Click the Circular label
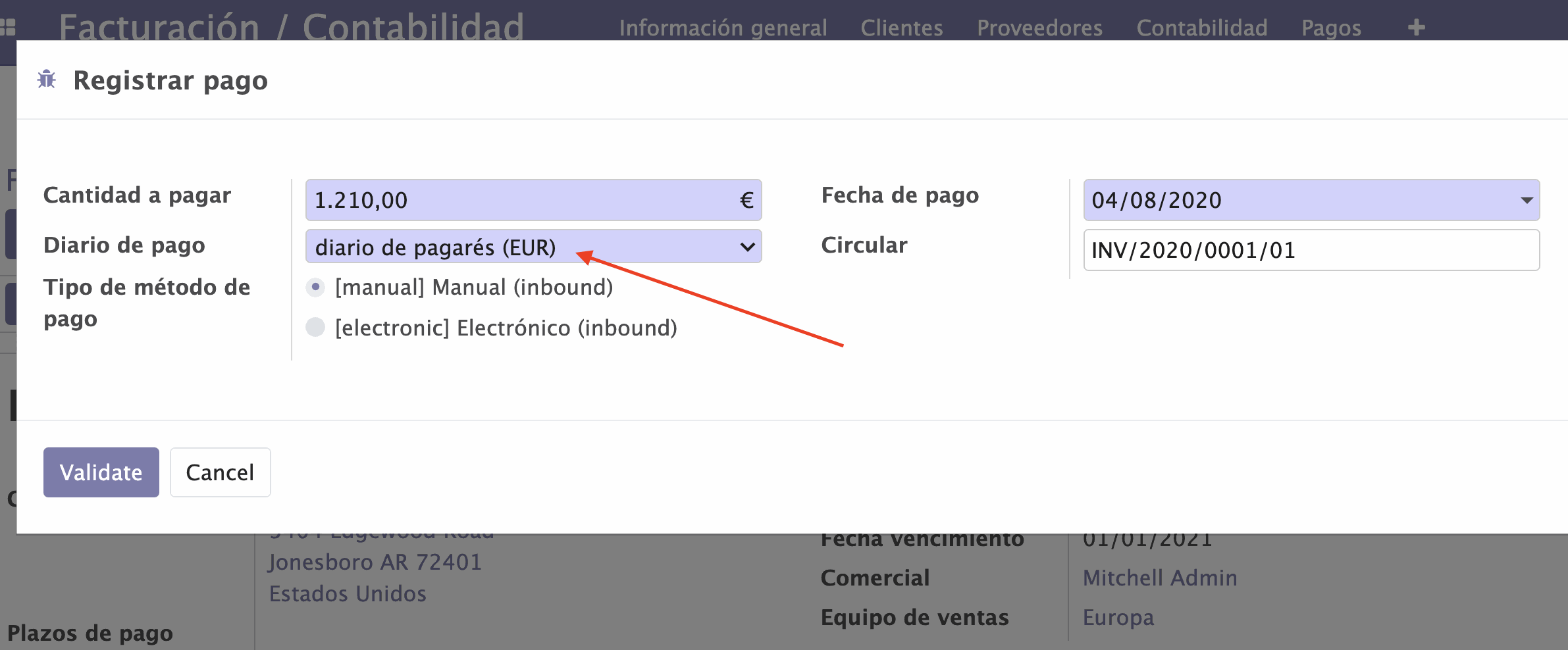The height and width of the screenshot is (650, 1568). 864,245
